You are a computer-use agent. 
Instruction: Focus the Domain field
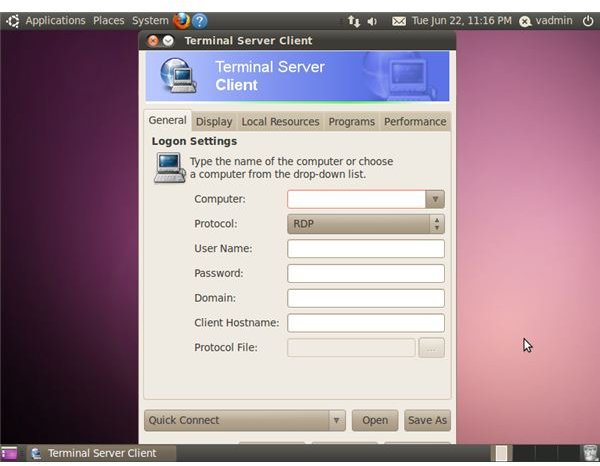[366, 298]
